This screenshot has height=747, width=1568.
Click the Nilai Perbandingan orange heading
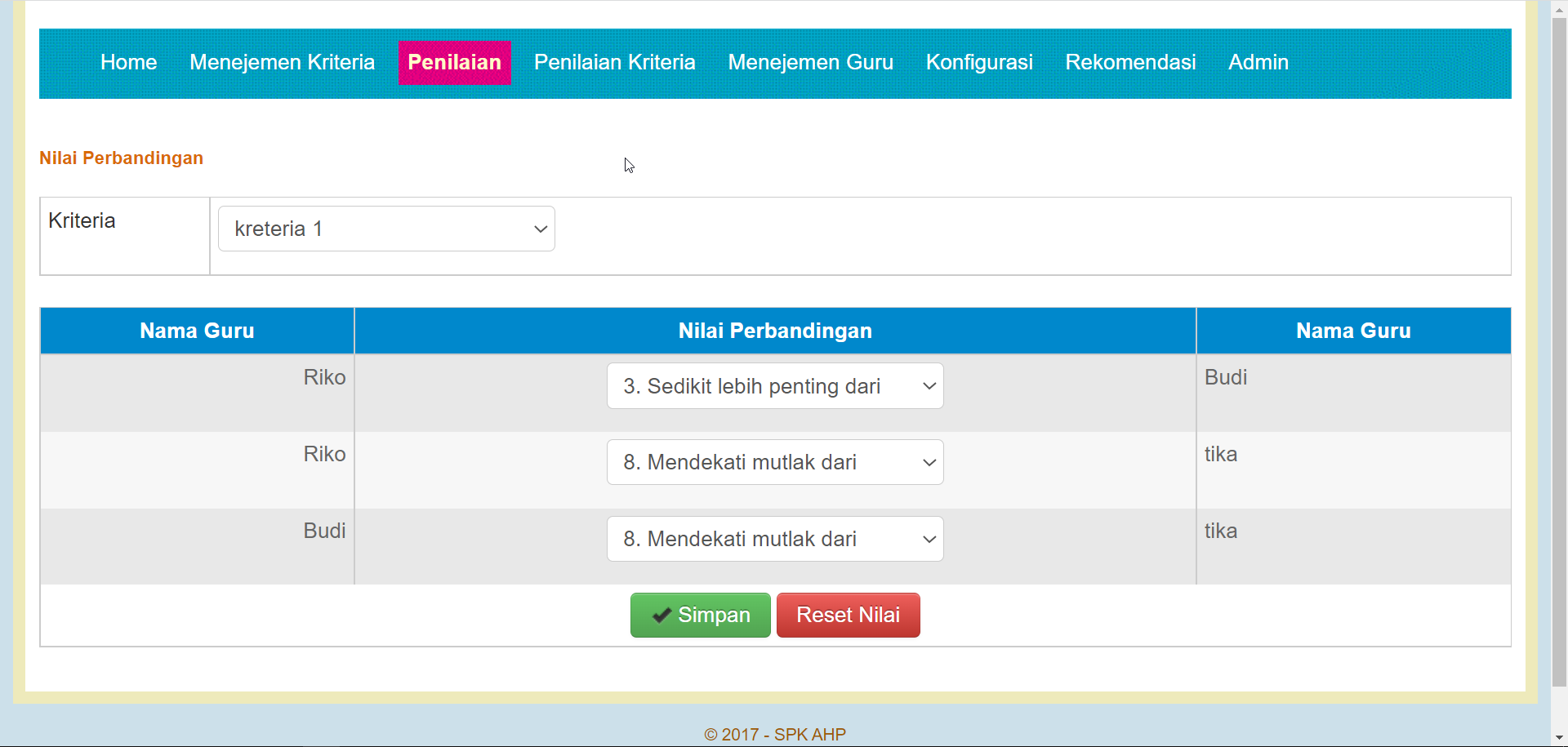pyautogui.click(x=121, y=158)
